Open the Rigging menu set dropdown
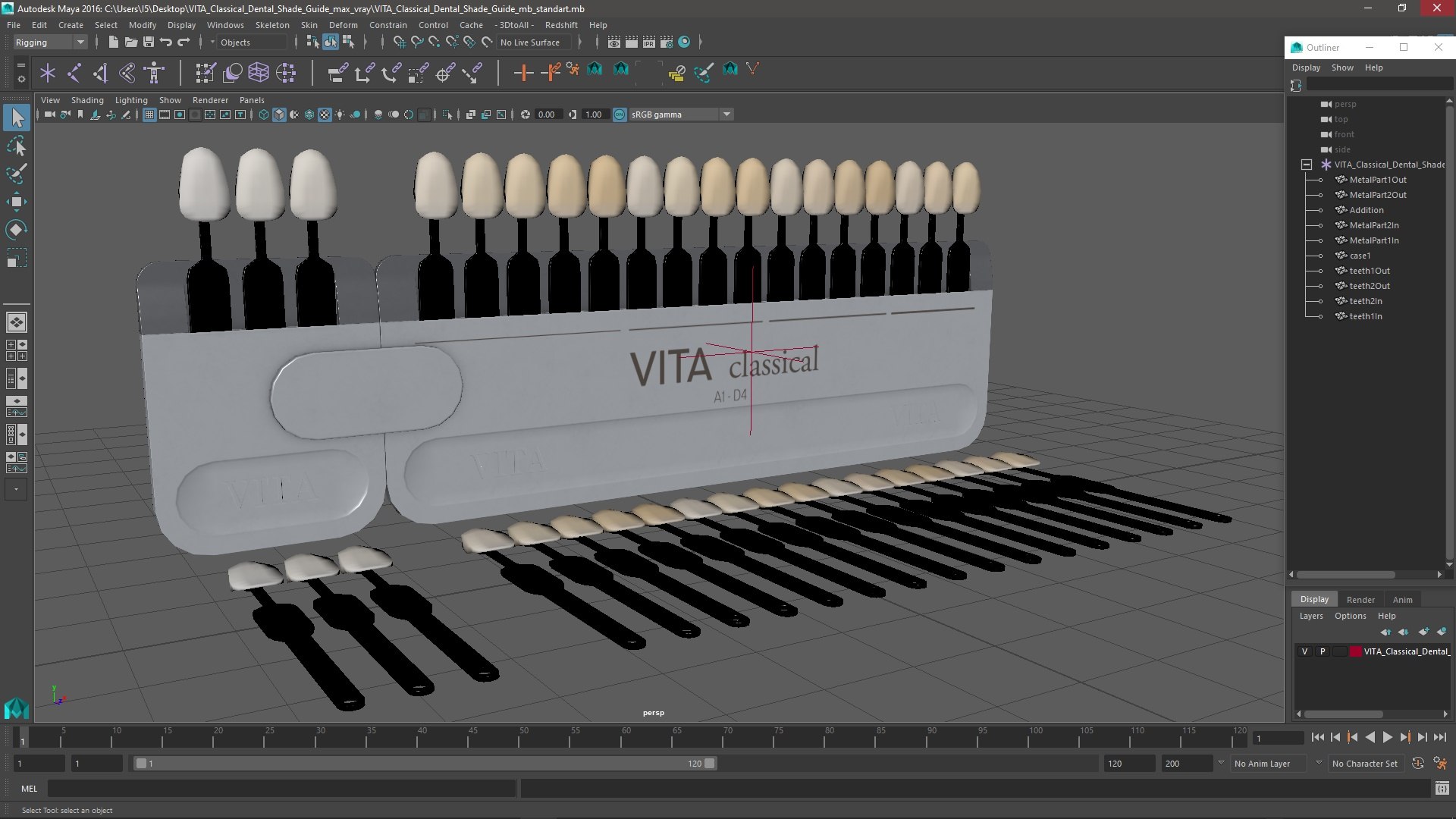Screen dimensions: 1456x819 pos(50,42)
